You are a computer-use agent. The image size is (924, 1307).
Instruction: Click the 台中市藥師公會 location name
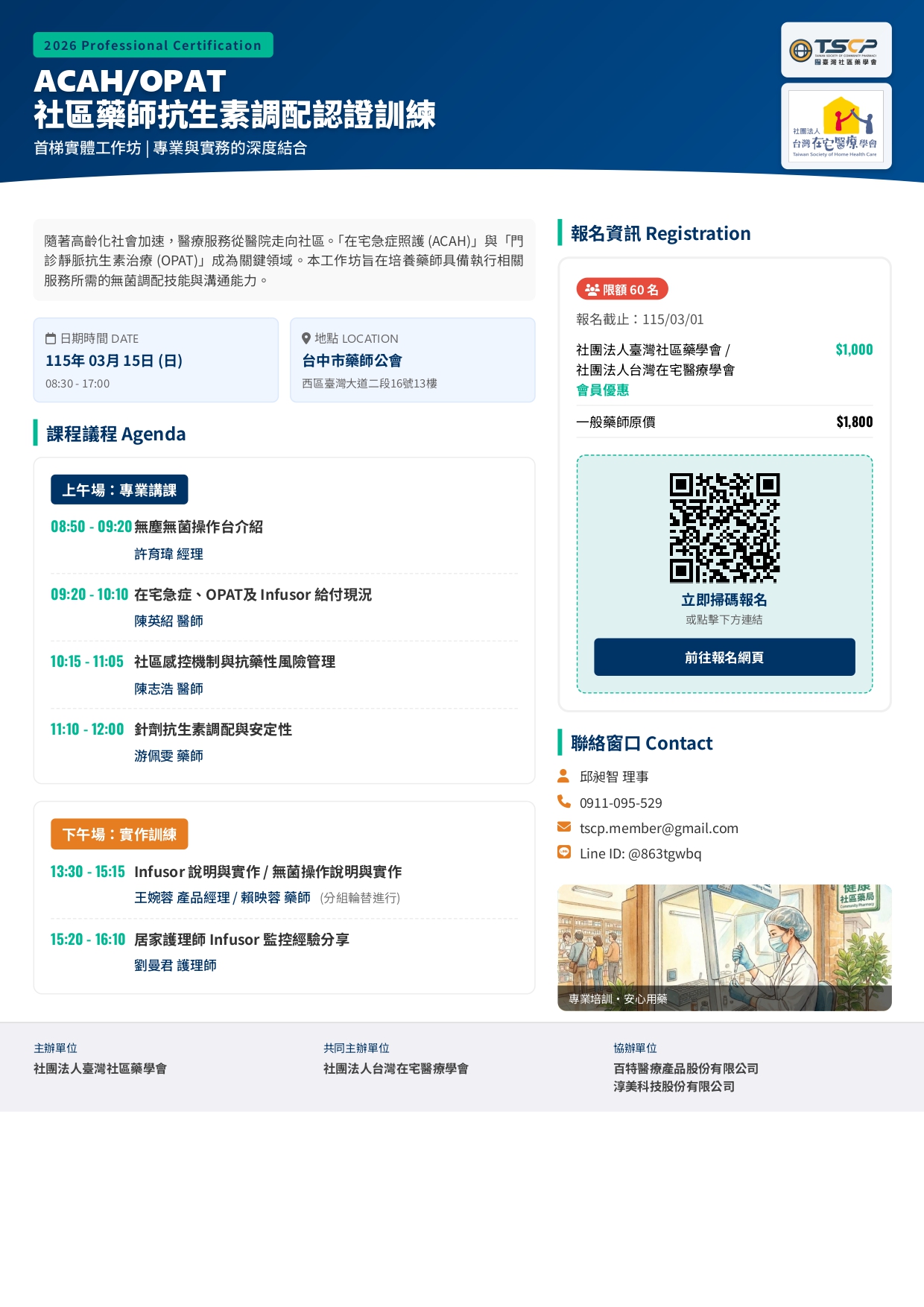[352, 361]
